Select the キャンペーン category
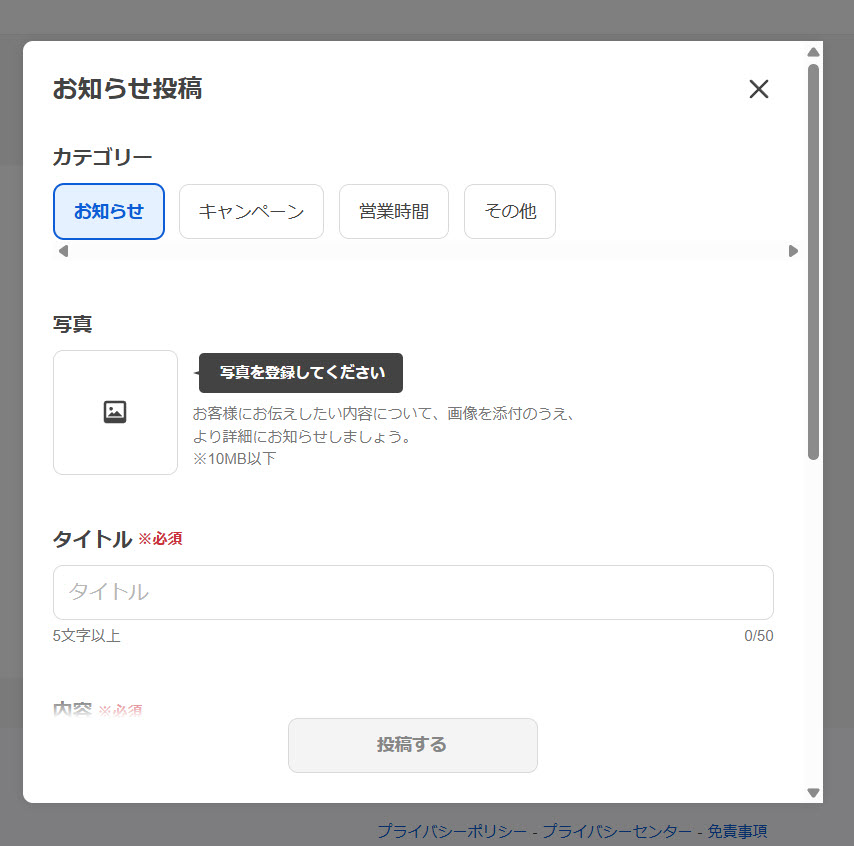854x846 pixels. point(251,211)
